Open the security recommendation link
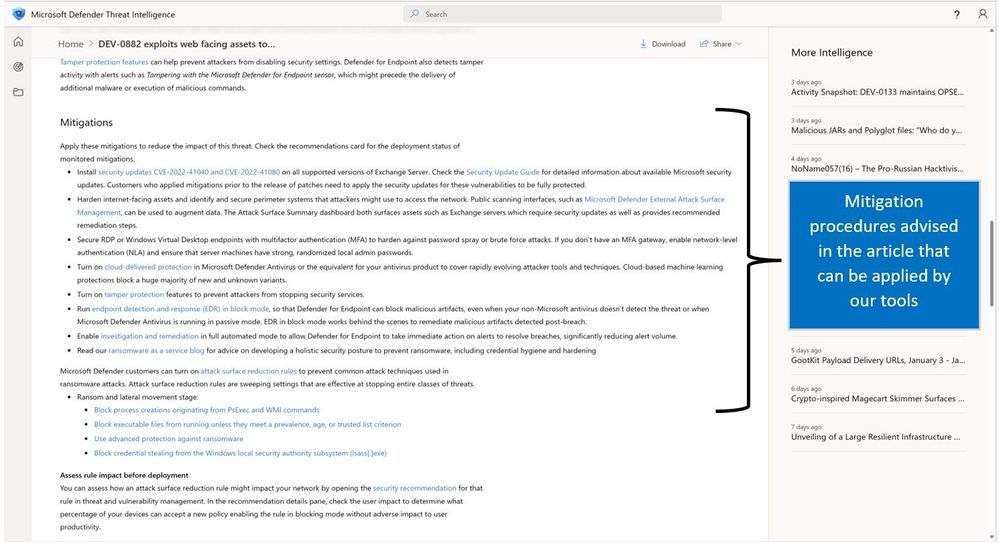 (x=414, y=488)
